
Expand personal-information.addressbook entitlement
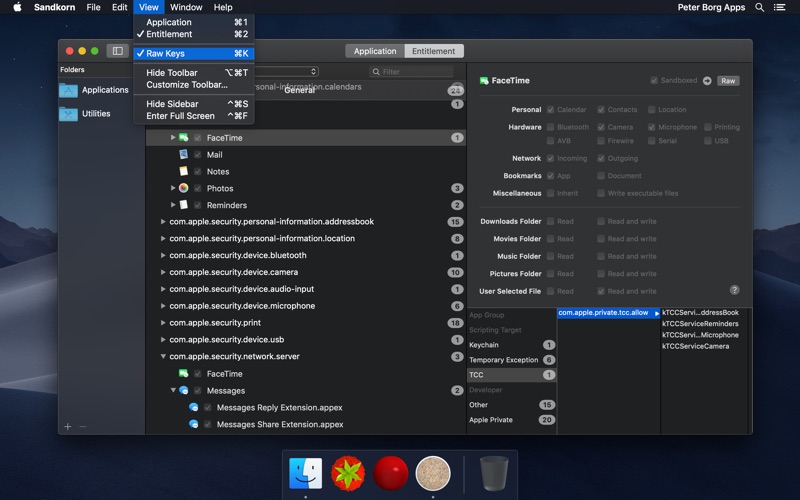click(163, 221)
